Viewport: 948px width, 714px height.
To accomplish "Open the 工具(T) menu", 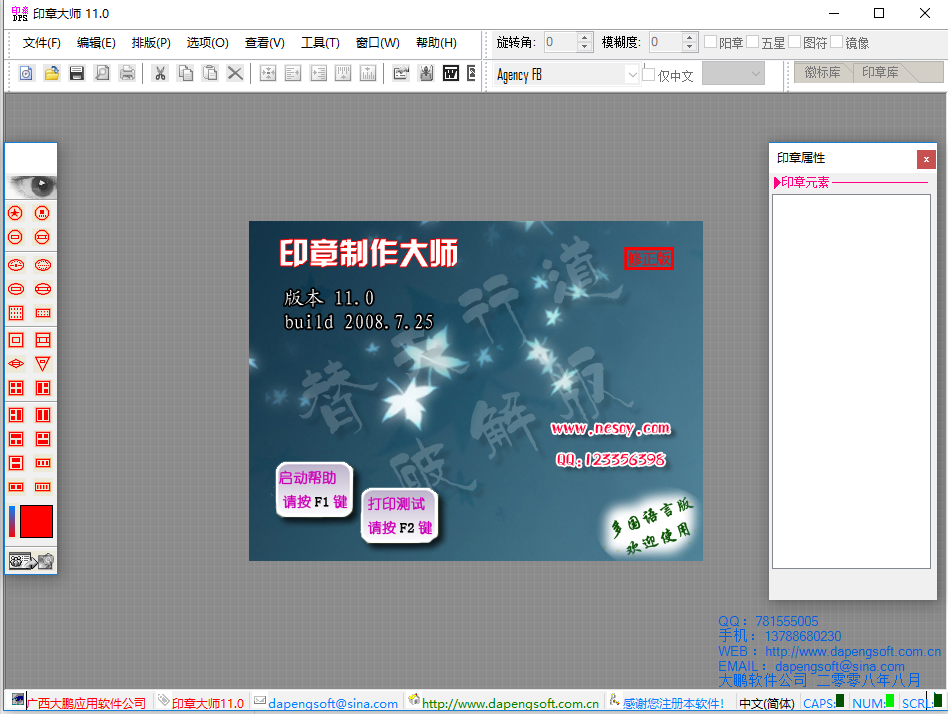I will tap(318, 43).
